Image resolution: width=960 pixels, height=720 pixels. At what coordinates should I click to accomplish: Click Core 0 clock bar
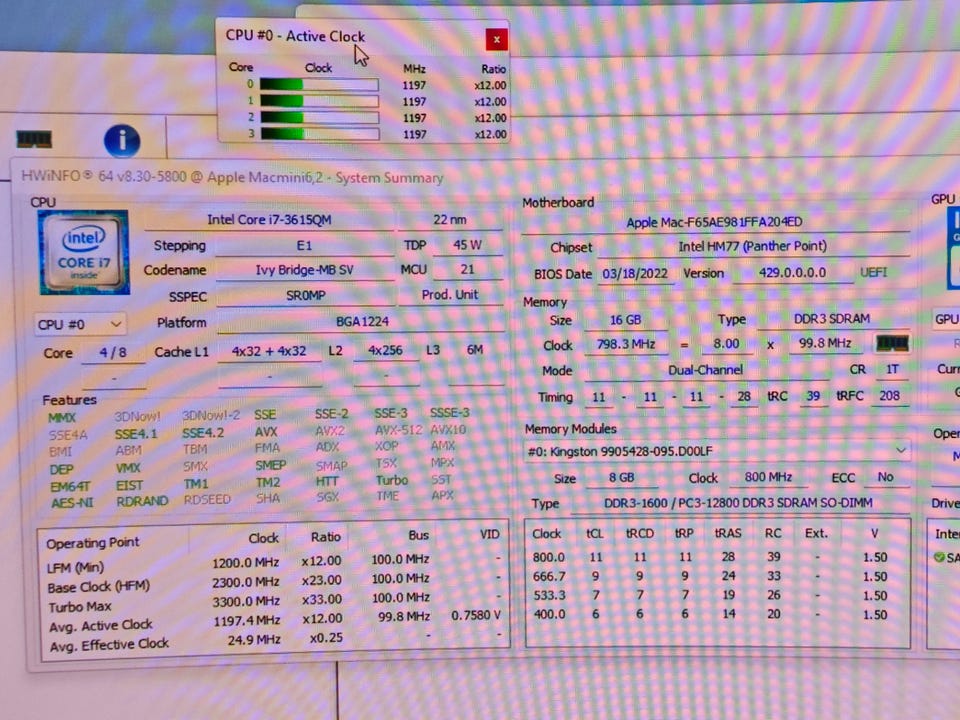(x=318, y=84)
